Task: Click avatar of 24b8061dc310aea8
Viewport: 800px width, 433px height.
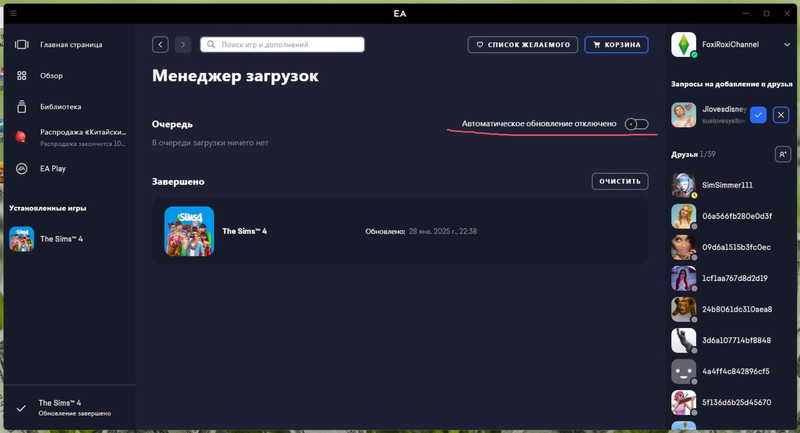Action: (x=684, y=309)
